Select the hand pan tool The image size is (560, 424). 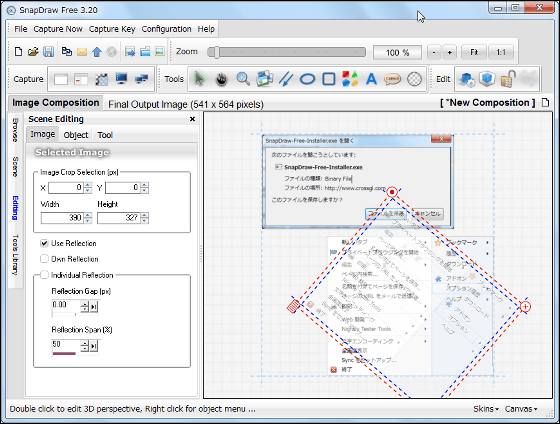(x=221, y=79)
